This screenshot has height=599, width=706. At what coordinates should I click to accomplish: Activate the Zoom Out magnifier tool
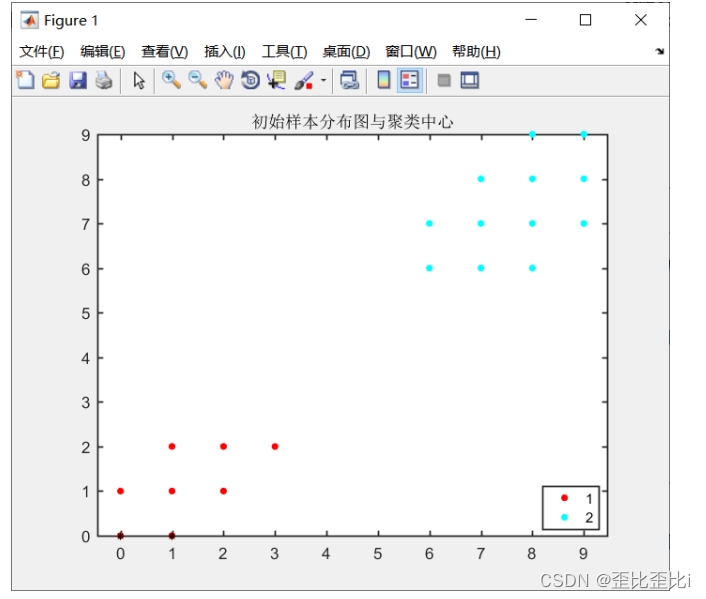197,80
